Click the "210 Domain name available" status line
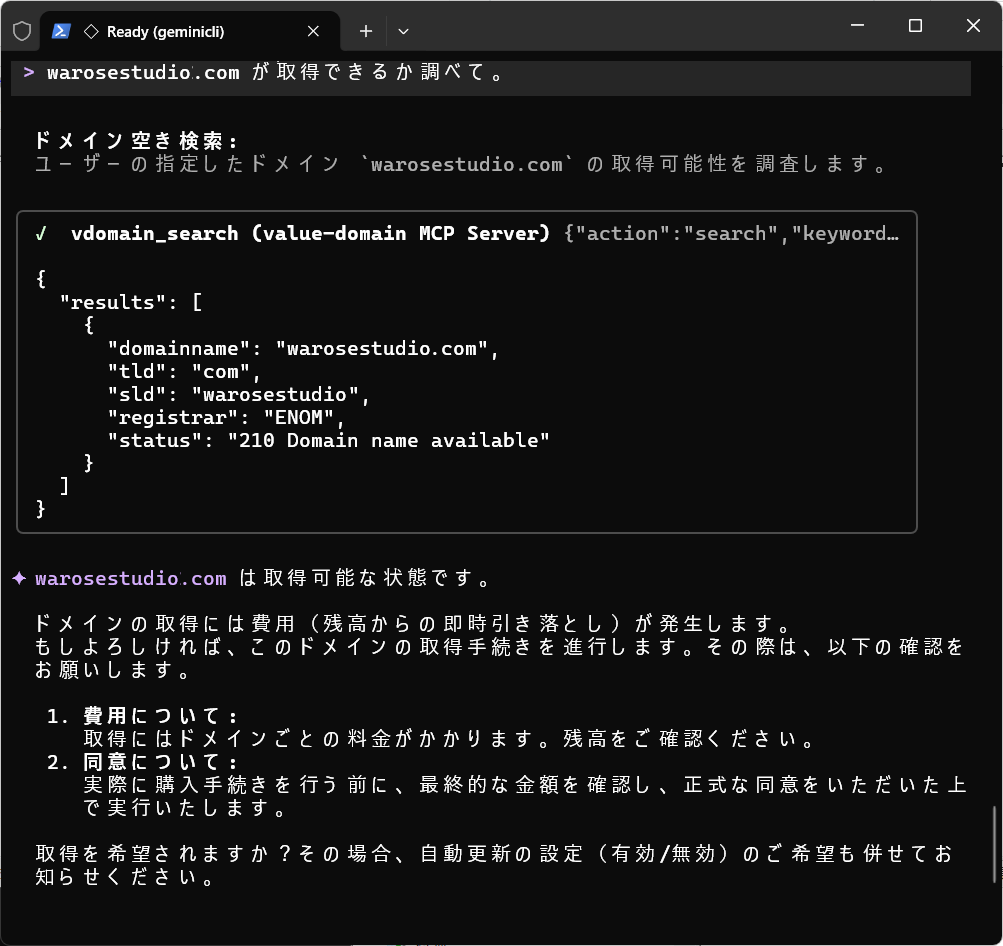1003x946 pixels. click(328, 441)
